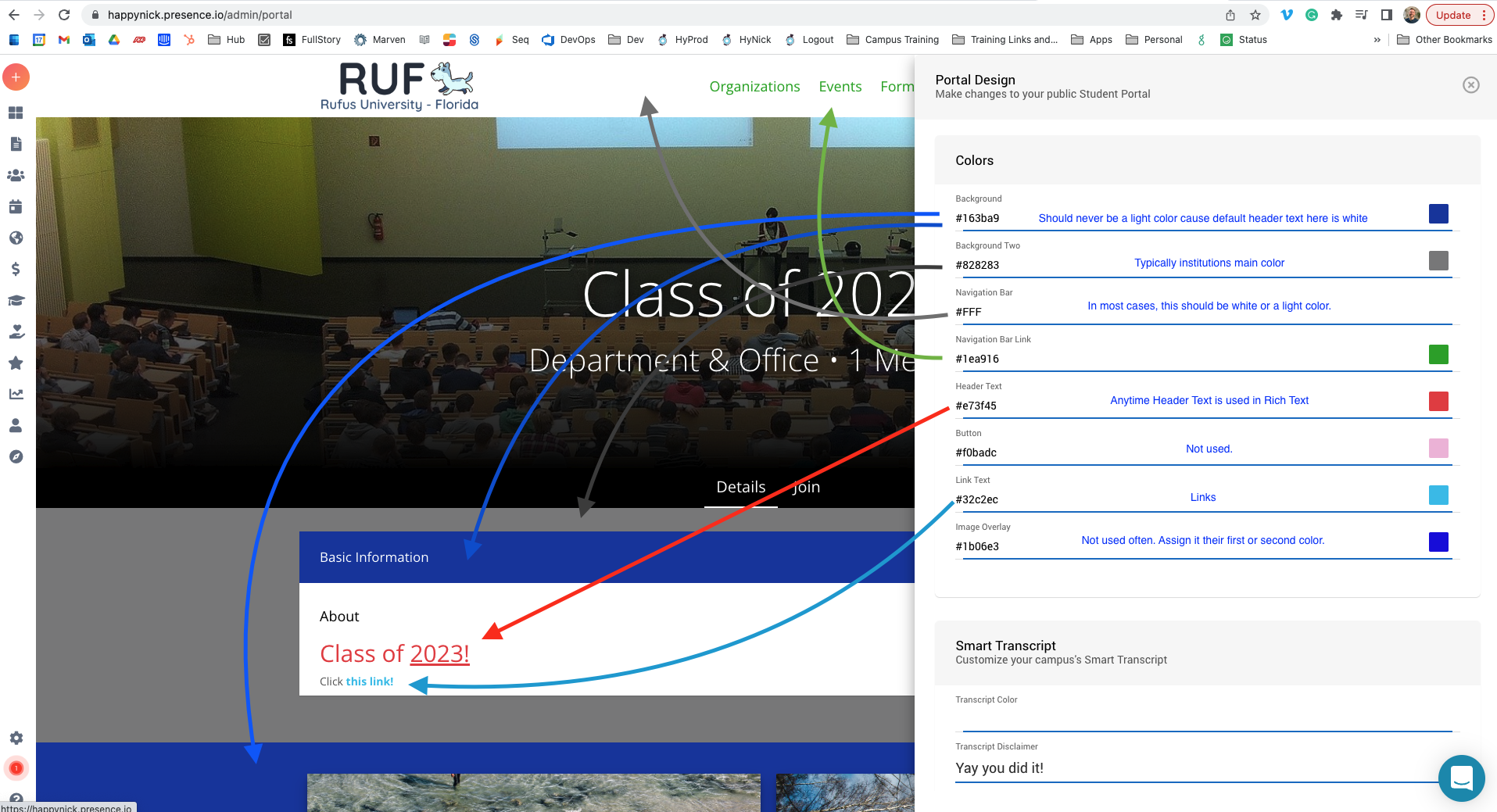This screenshot has height=812, width=1497.
Task: Open the Finance dollar icon in sidebar
Action: 16,269
